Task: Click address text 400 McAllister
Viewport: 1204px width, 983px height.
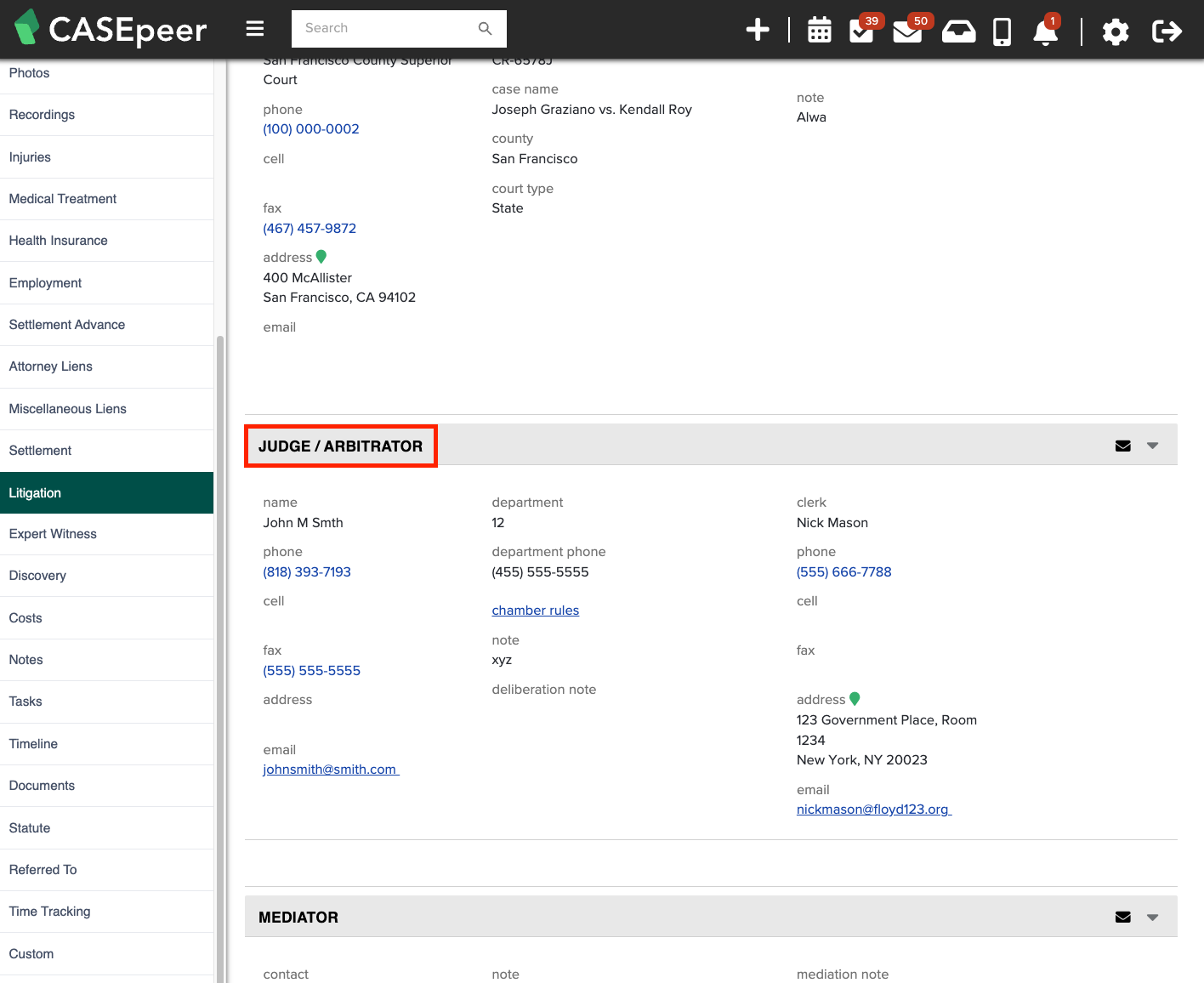Action: 308,278
